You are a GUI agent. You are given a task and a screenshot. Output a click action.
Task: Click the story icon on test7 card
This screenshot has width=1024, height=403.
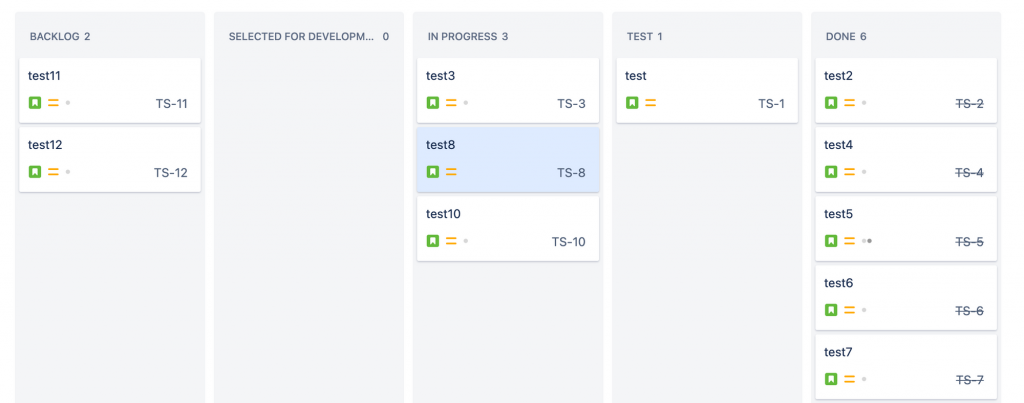[x=831, y=379]
